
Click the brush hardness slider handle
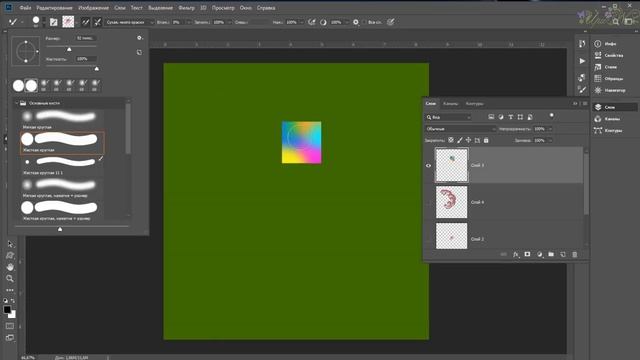(x=97, y=69)
